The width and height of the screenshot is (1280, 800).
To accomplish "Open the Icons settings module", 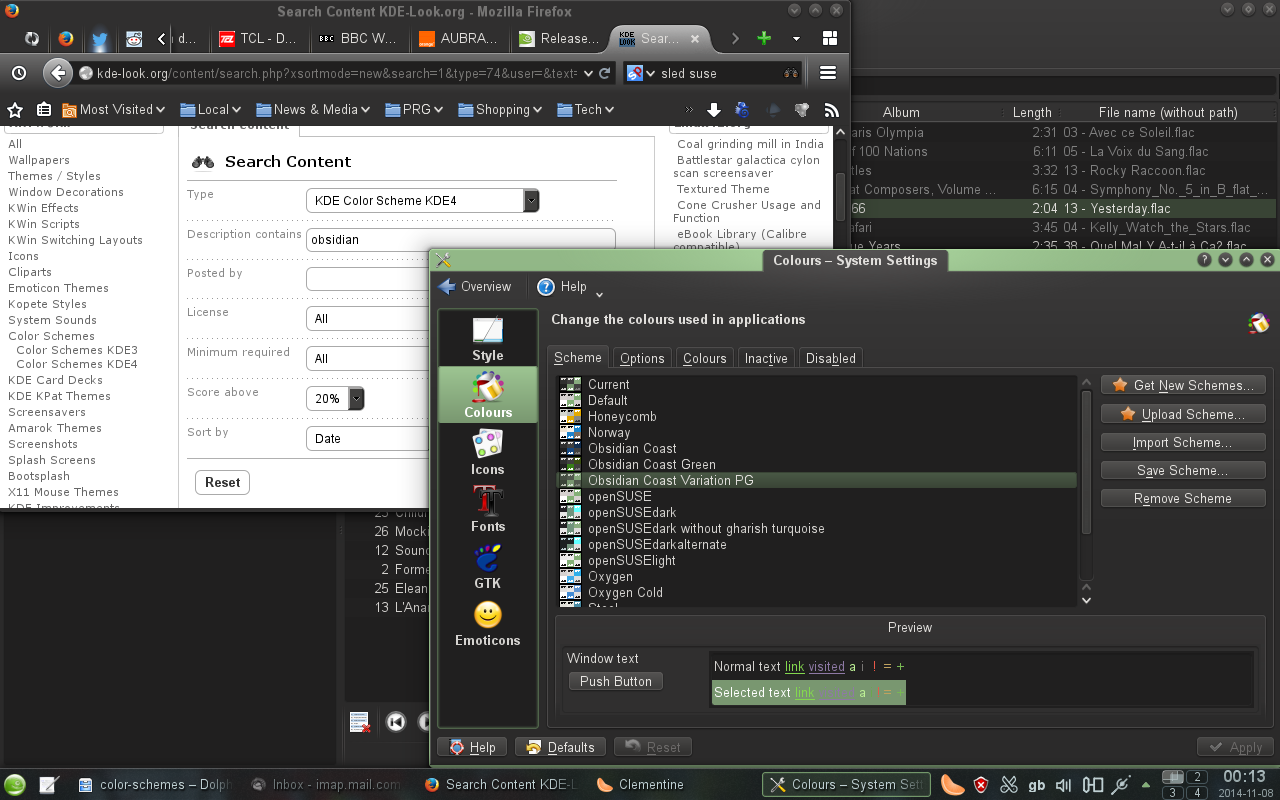I will tap(488, 452).
